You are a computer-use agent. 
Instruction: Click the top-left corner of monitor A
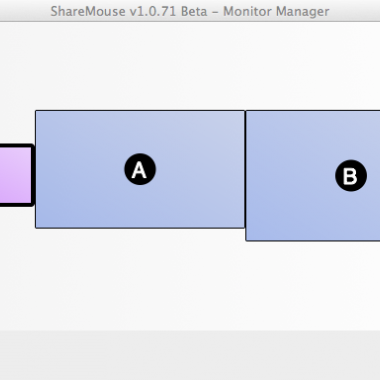point(36,111)
